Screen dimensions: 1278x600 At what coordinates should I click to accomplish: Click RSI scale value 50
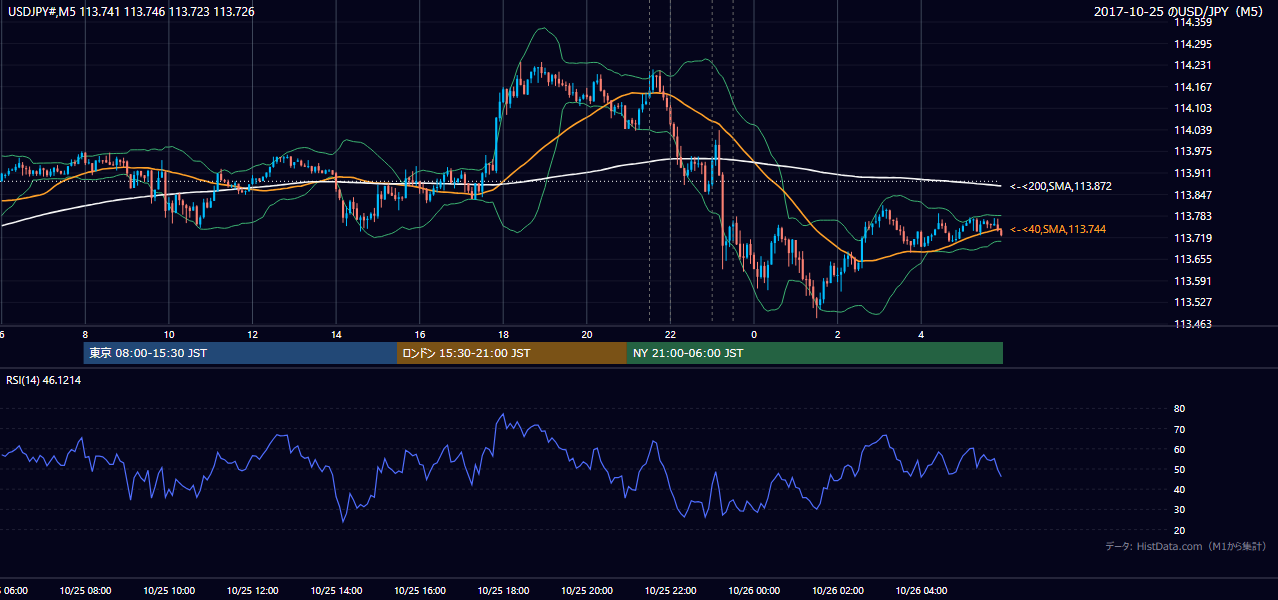click(x=1180, y=469)
